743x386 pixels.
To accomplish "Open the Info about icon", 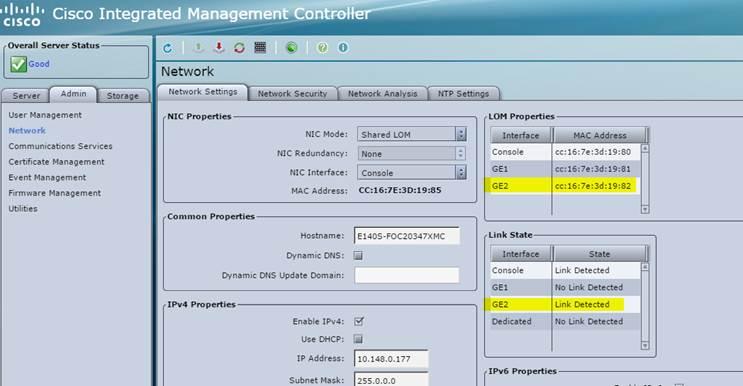I will [343, 47].
